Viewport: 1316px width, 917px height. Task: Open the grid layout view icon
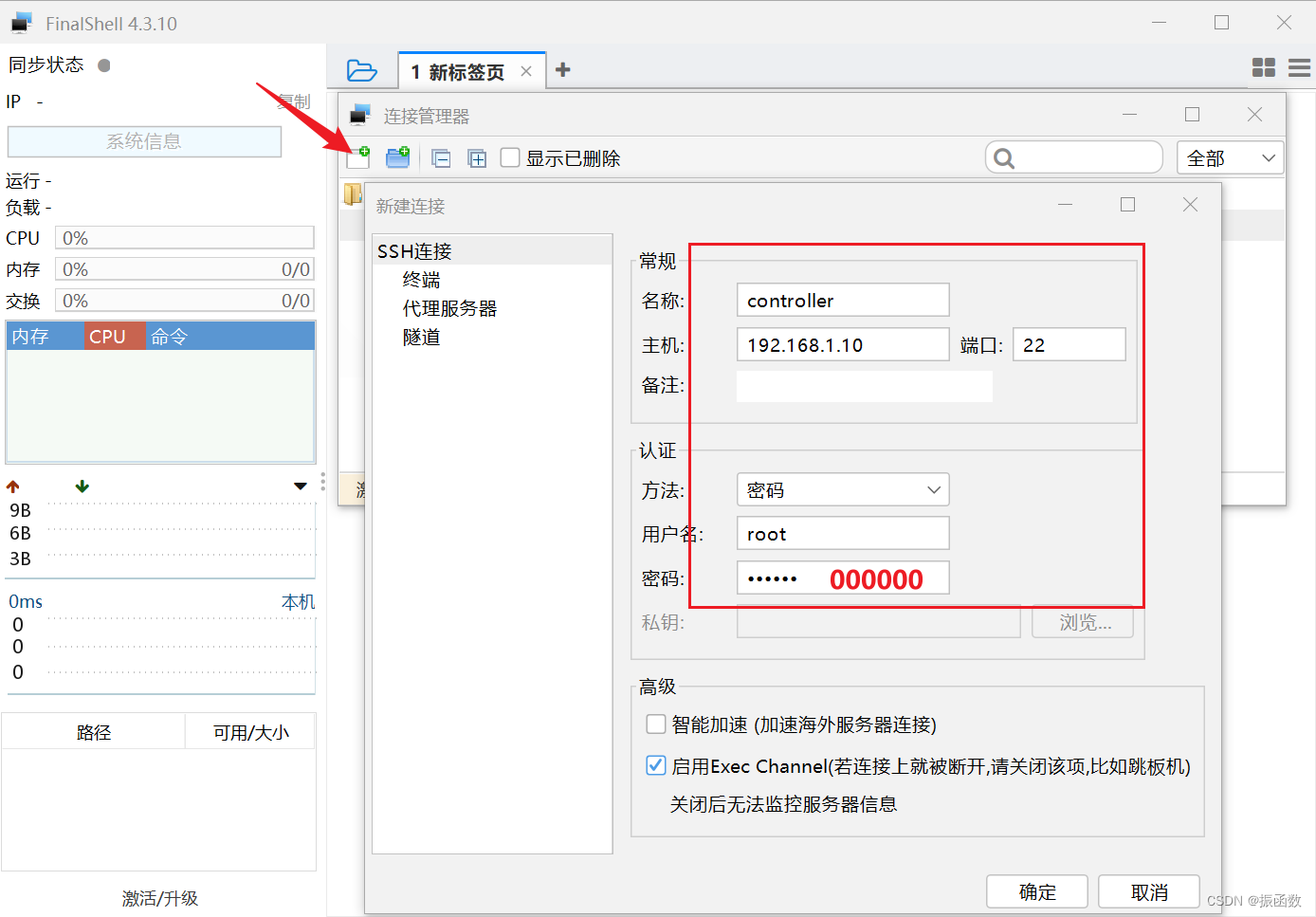click(1264, 67)
